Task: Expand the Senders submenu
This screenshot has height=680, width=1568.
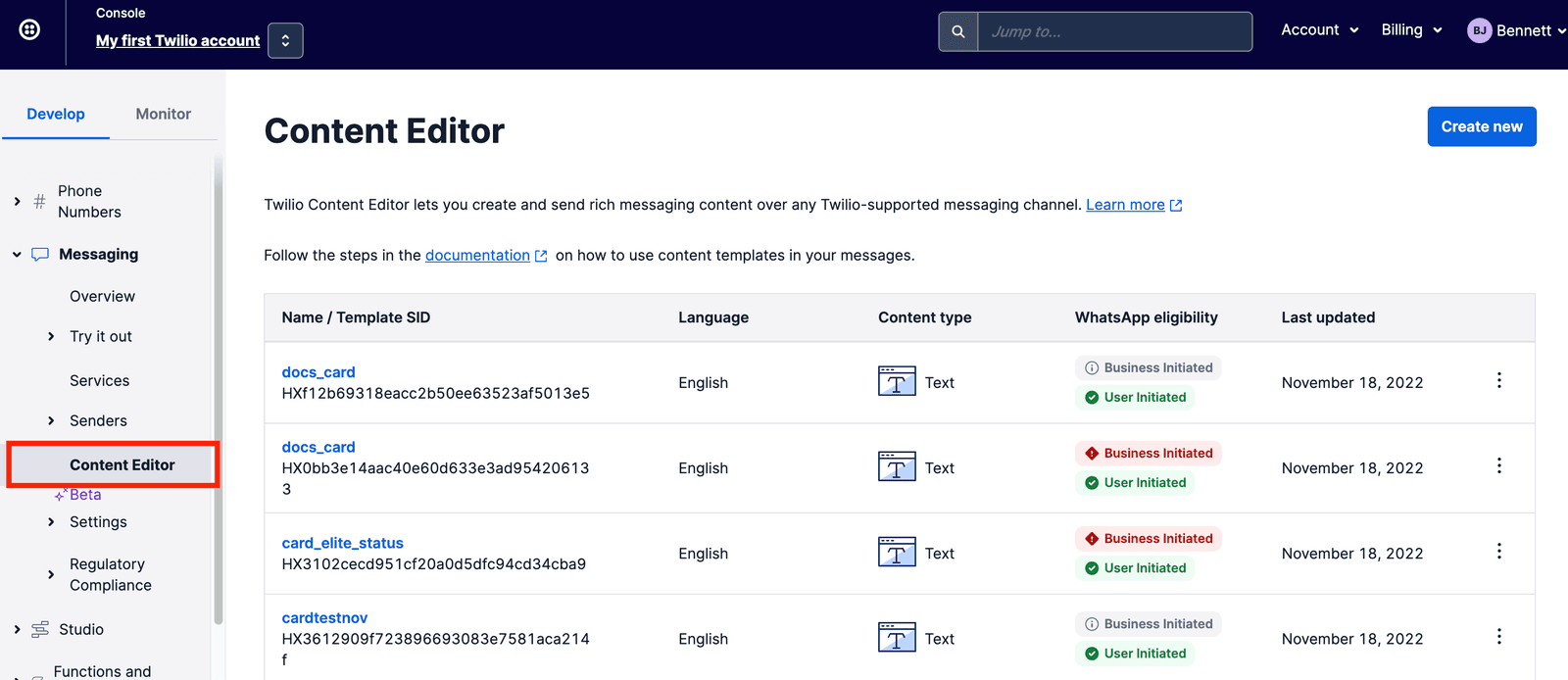Action: (51, 421)
